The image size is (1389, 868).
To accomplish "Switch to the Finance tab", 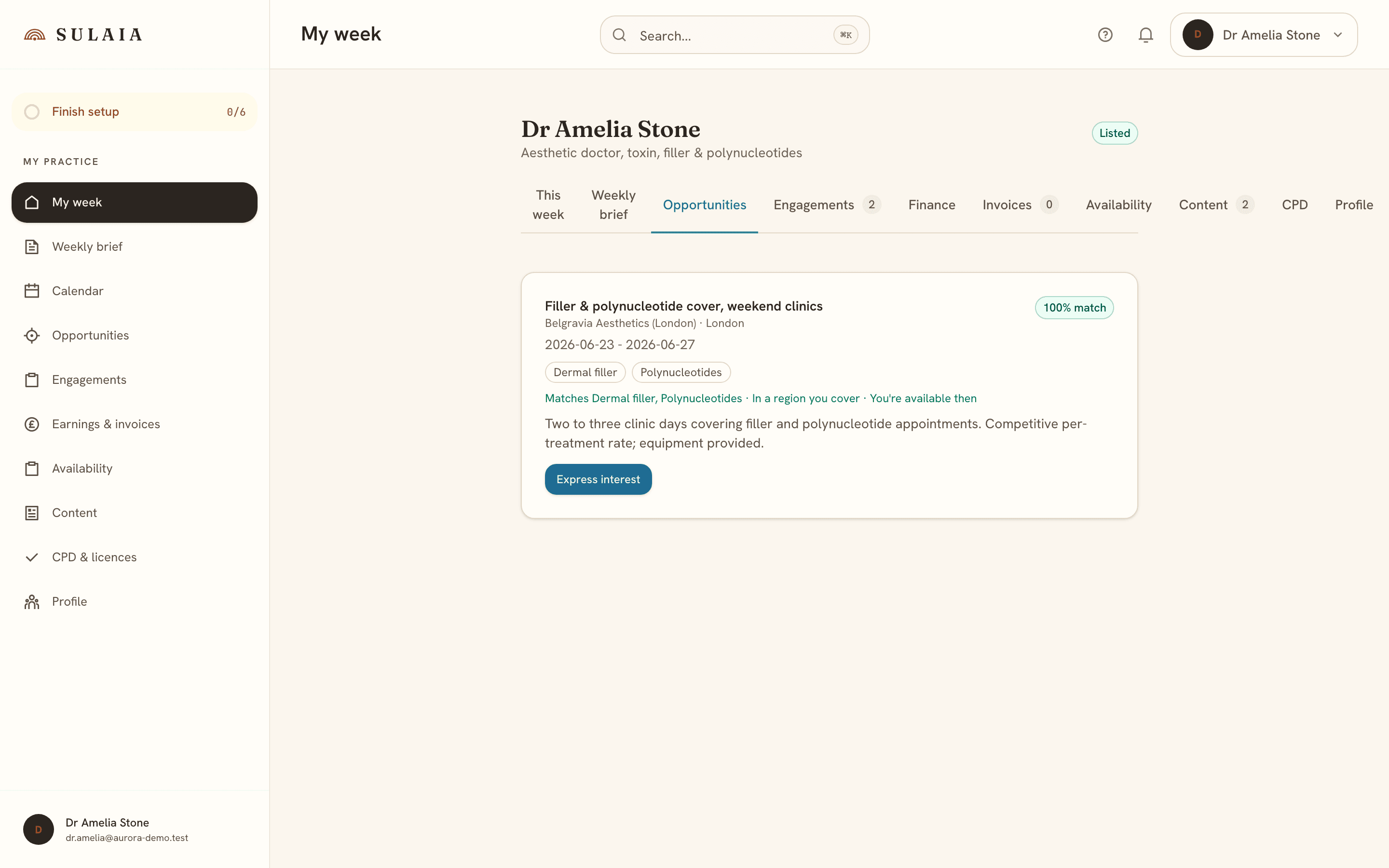I will (x=932, y=205).
